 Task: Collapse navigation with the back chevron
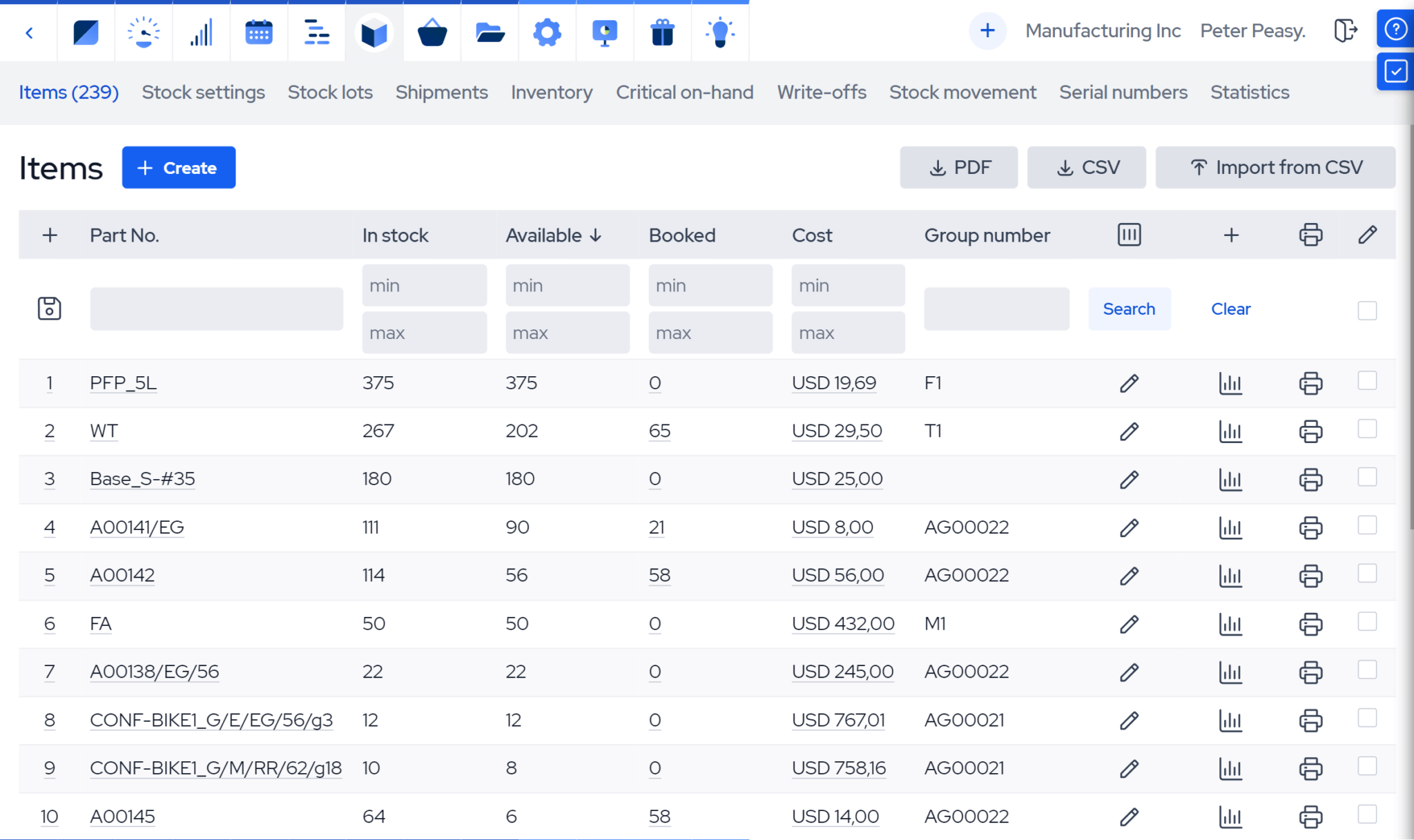point(29,32)
